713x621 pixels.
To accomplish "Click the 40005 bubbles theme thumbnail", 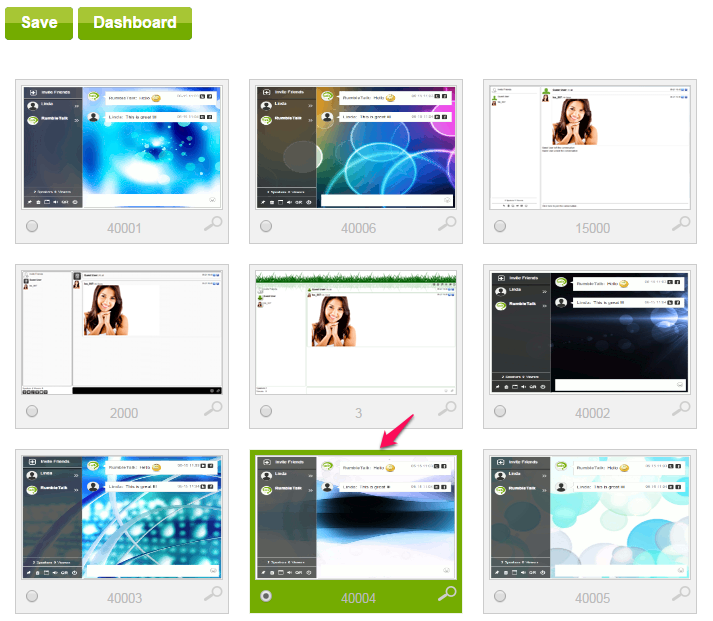I will click(x=589, y=516).
